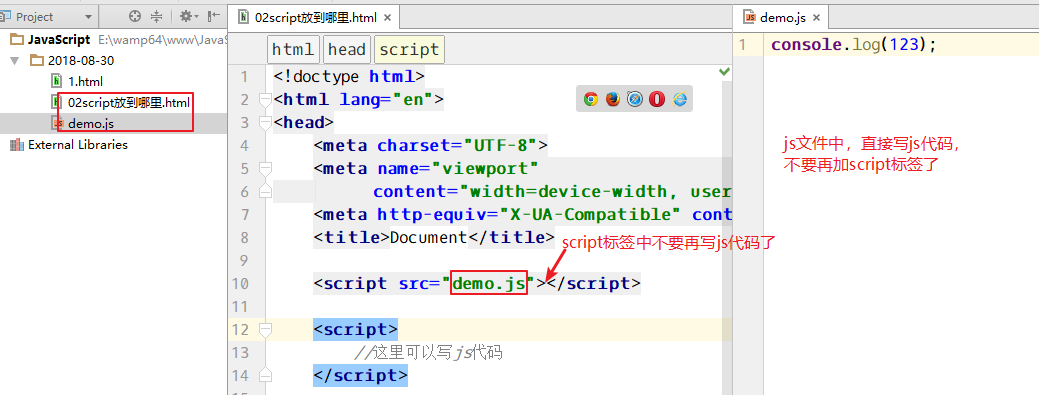The width and height of the screenshot is (1039, 395).
Task: Close the demo.js tab
Action: pyautogui.click(x=816, y=18)
